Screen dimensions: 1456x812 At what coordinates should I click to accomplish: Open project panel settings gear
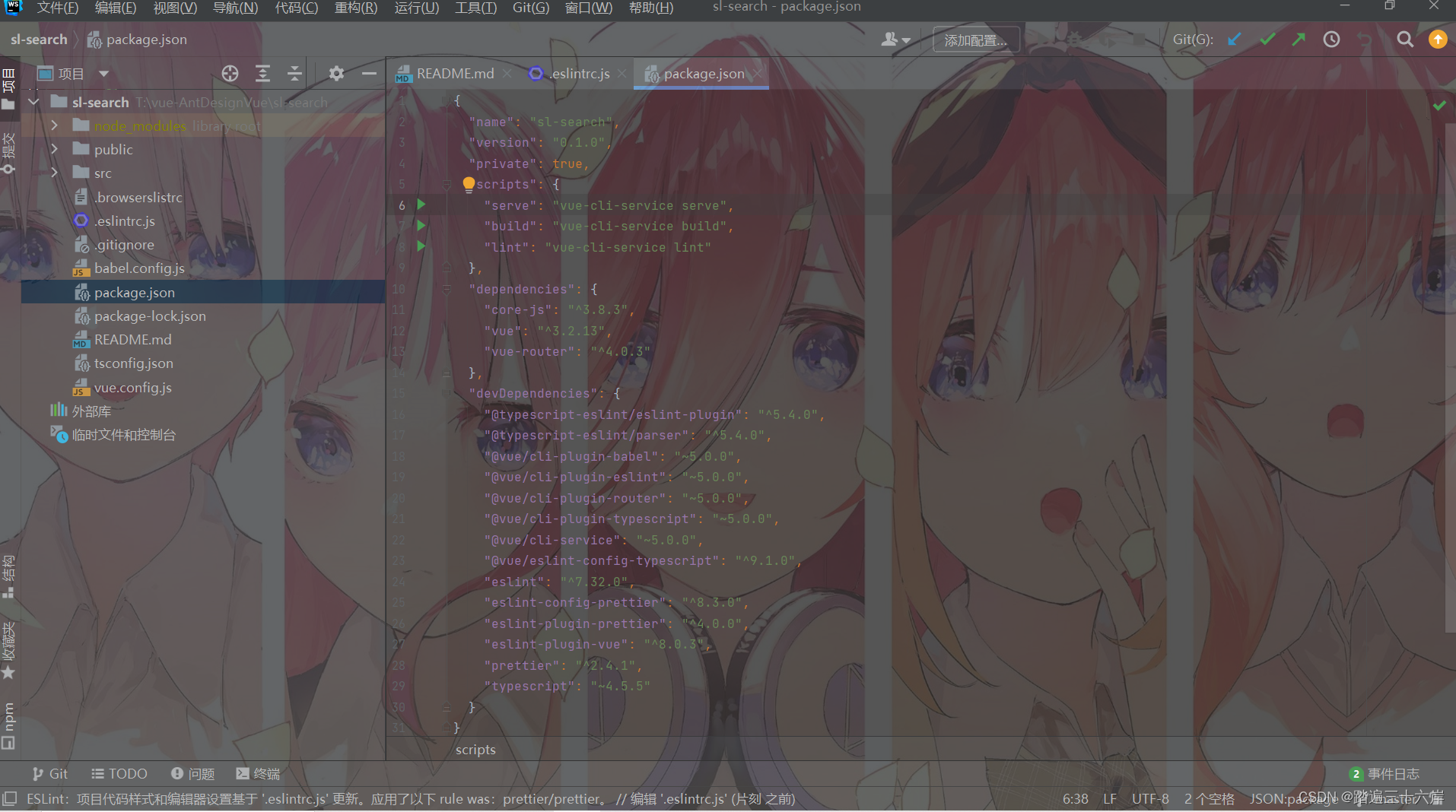[336, 74]
